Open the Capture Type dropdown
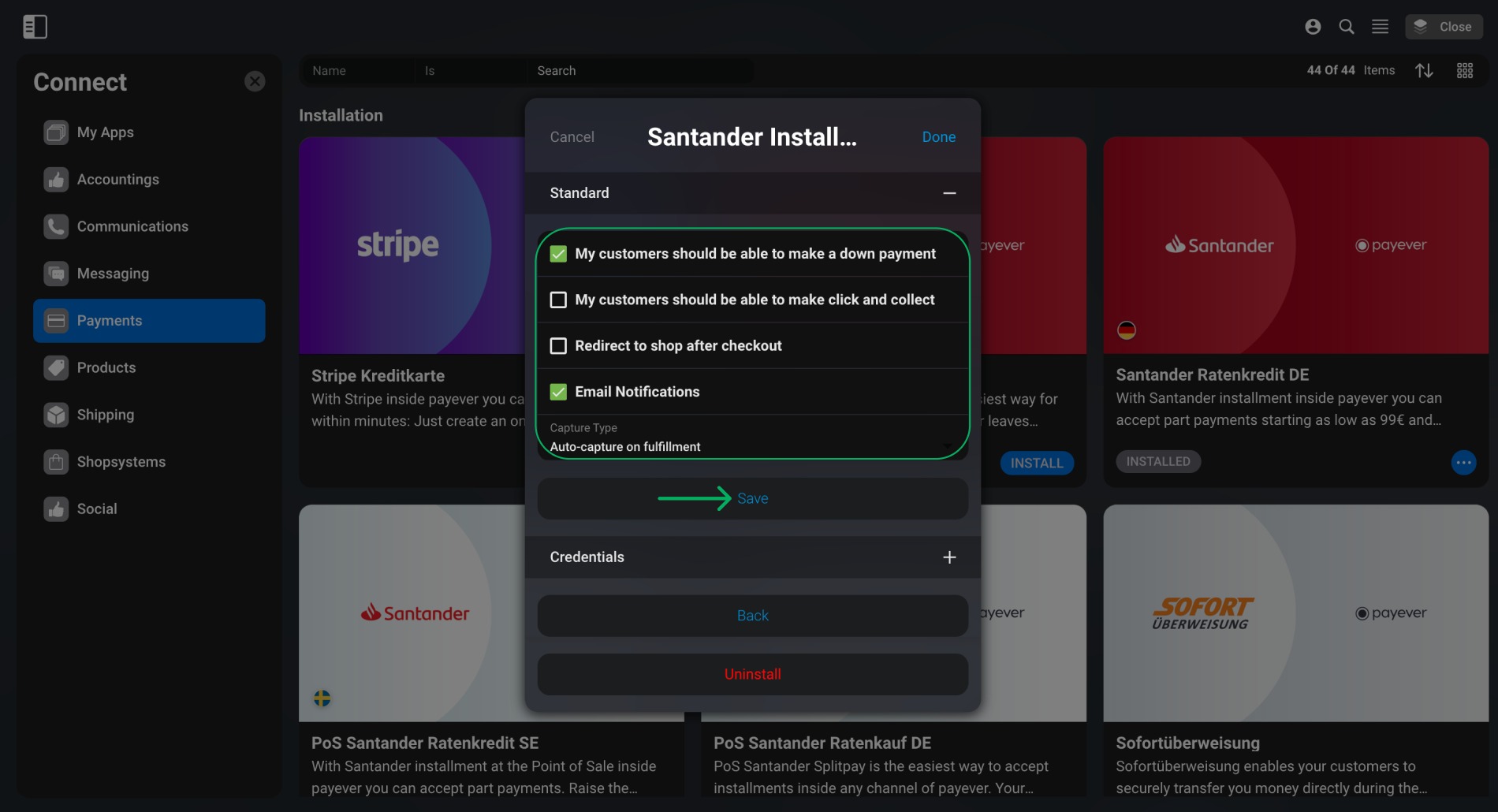This screenshot has width=1498, height=812. (x=753, y=438)
